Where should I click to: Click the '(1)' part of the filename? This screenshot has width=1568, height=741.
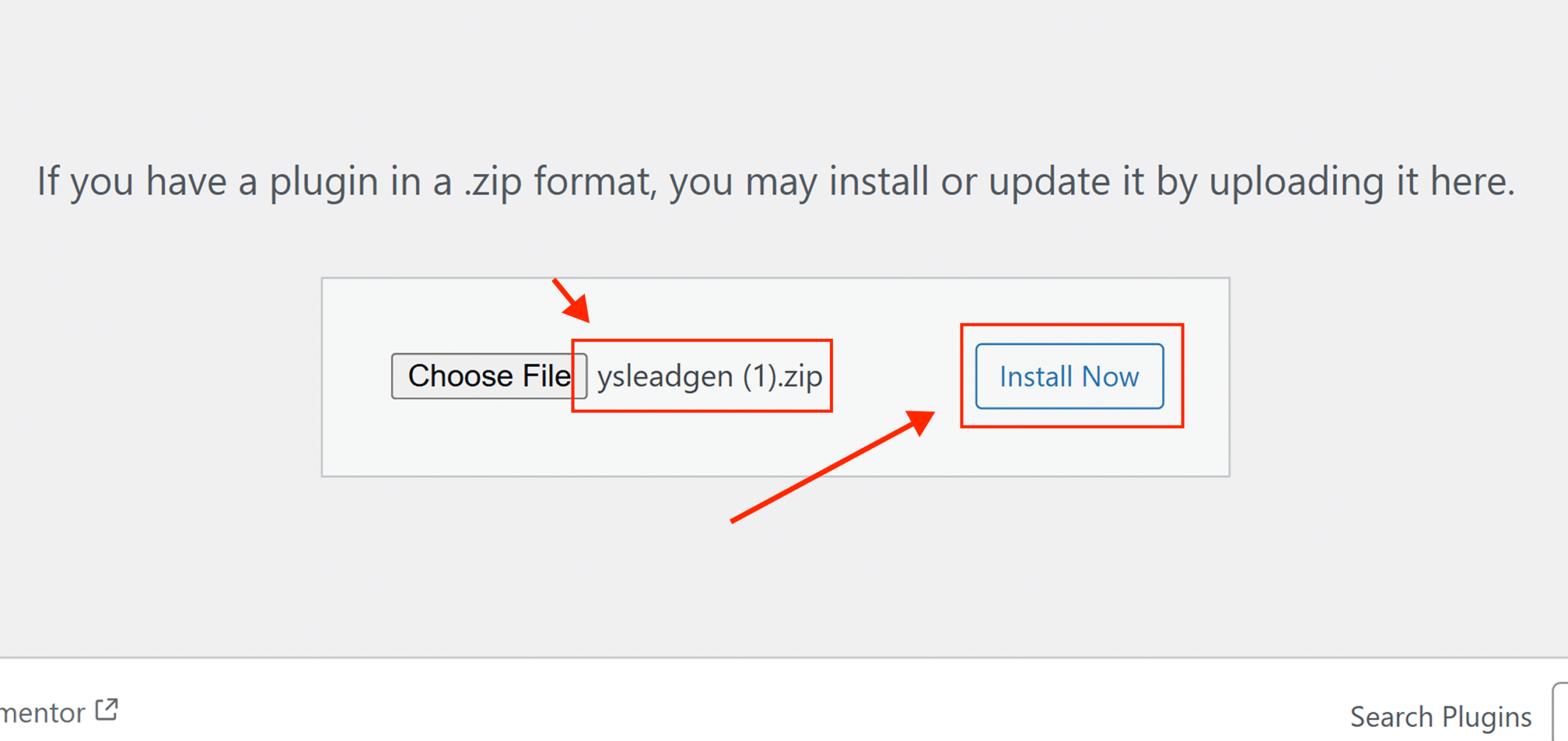pos(759,376)
